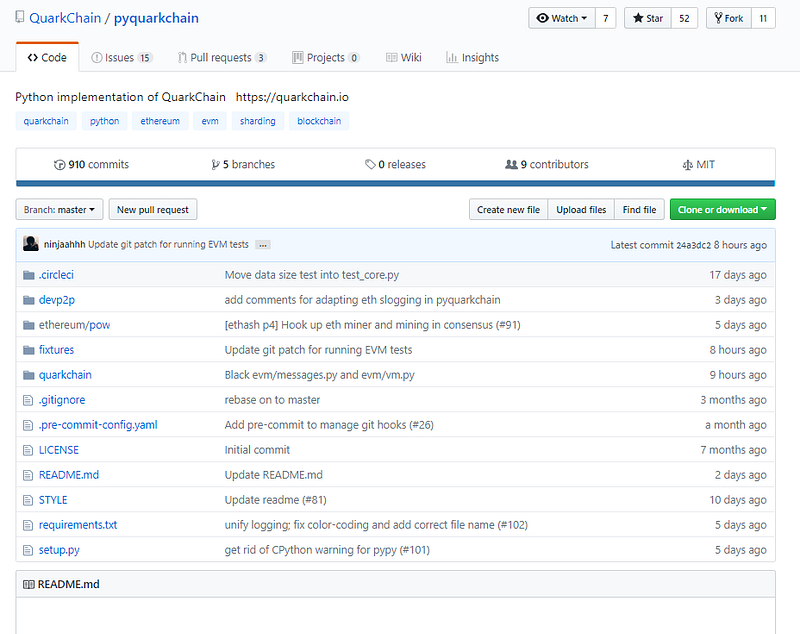
Task: Click the language breakdown color bar
Action: [395, 183]
